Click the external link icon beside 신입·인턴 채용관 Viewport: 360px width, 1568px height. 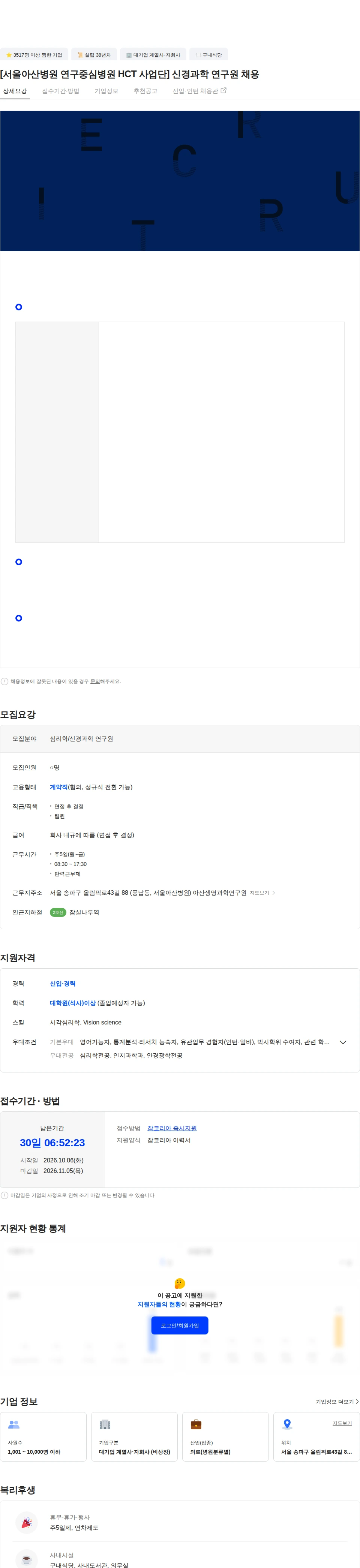[x=223, y=91]
